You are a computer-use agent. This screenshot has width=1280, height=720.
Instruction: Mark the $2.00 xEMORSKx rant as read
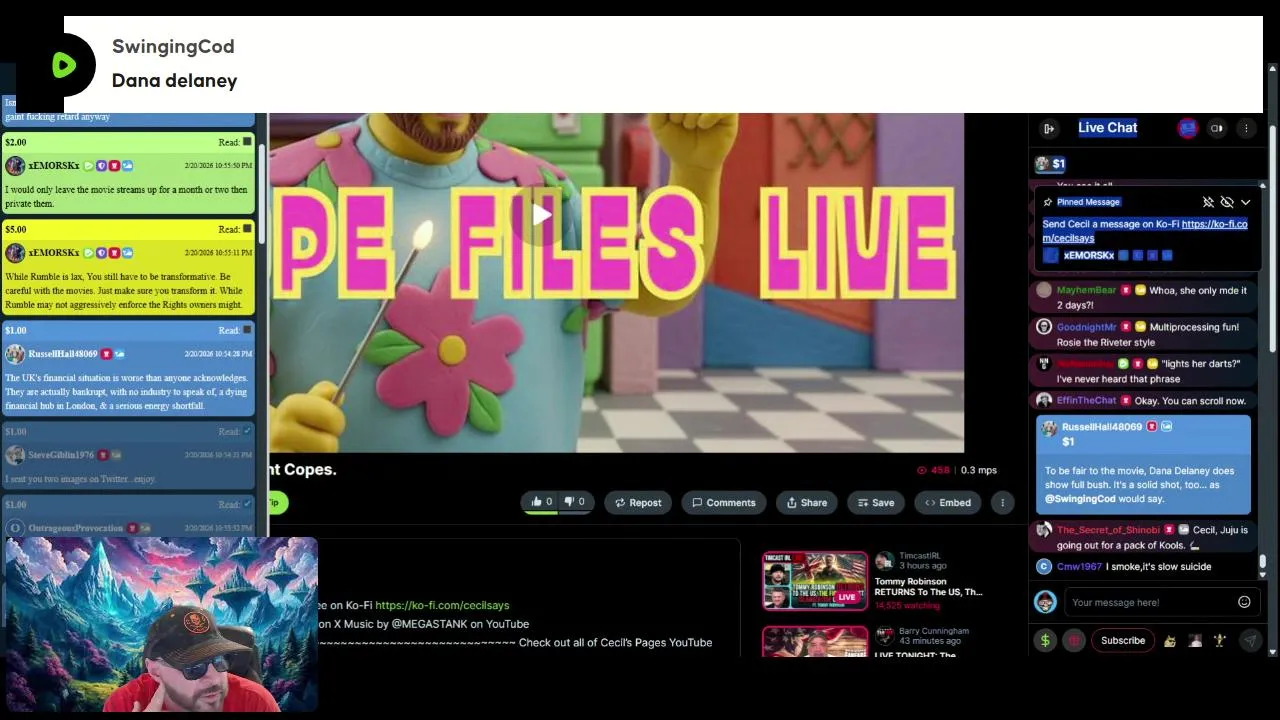(247, 142)
